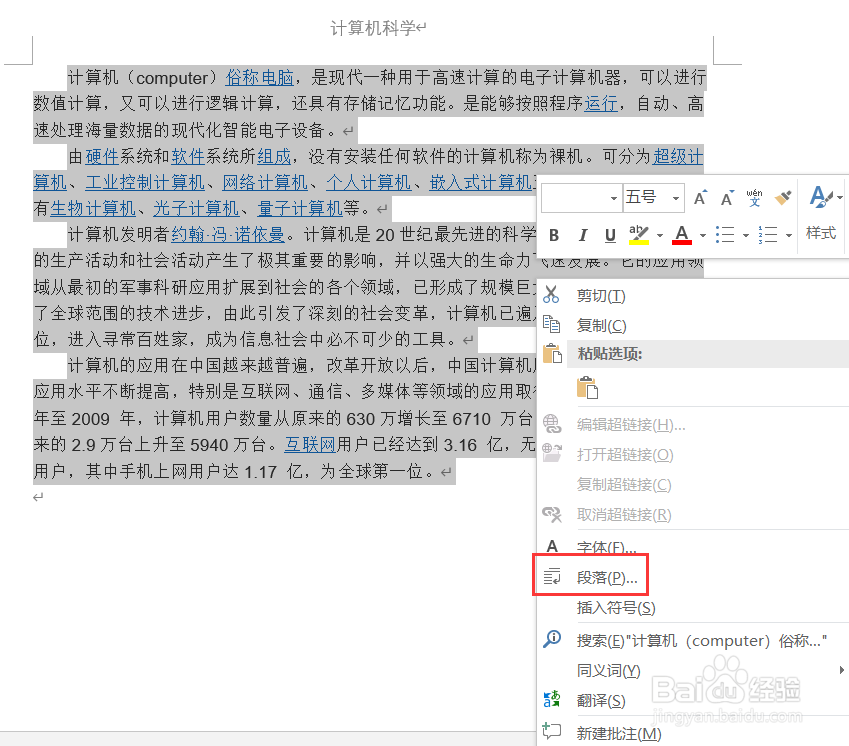This screenshot has height=746, width=849.
Task: Choose 剪切(T) from context menu
Action: click(x=601, y=296)
